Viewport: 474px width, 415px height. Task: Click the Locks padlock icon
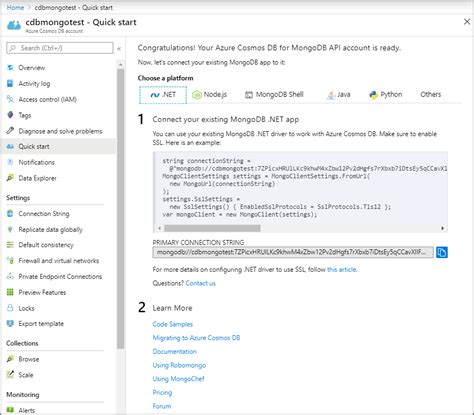coord(10,308)
